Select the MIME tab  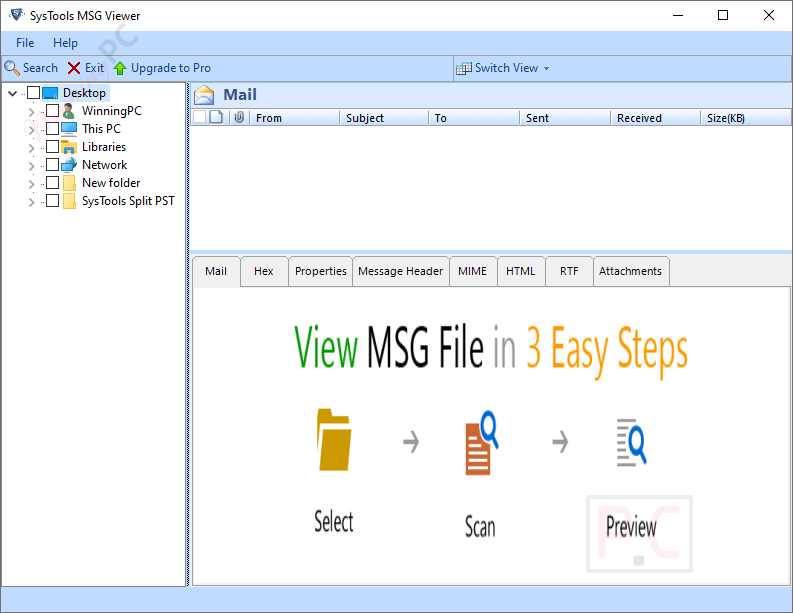[472, 272]
